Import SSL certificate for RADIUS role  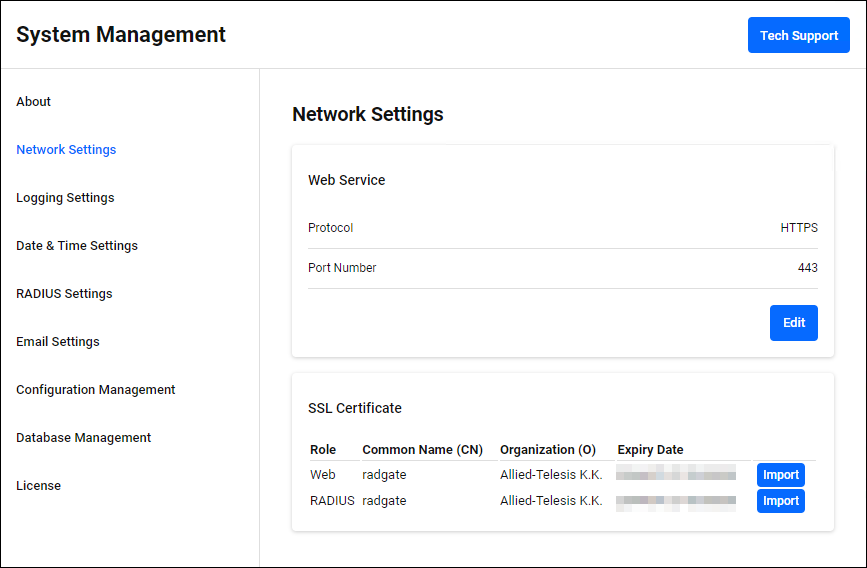pos(780,501)
